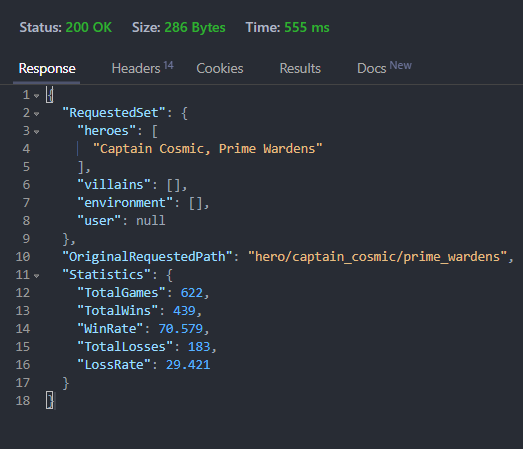Click line number 10 in the gutter
This screenshot has height=449, width=523.
tap(23, 257)
